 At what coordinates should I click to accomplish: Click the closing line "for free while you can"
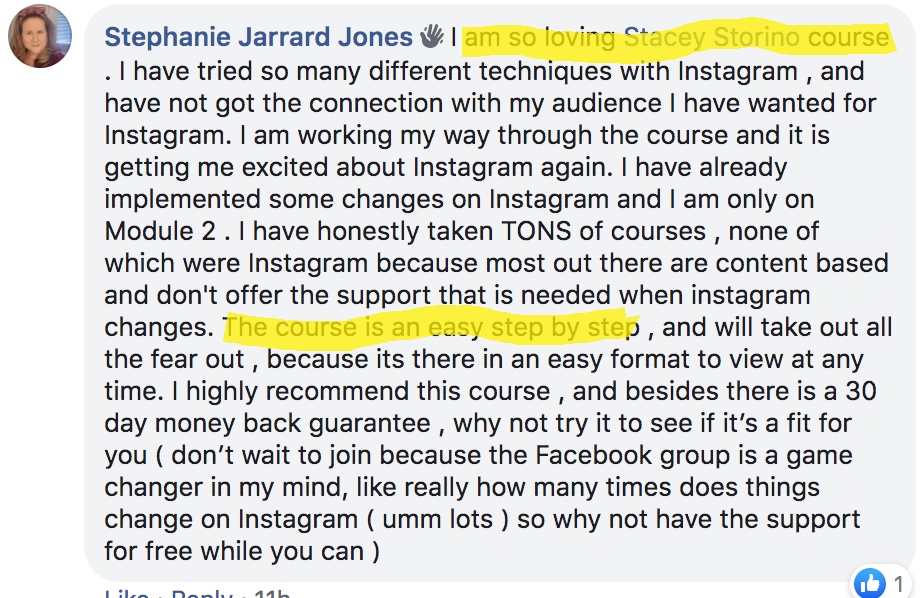[235, 552]
